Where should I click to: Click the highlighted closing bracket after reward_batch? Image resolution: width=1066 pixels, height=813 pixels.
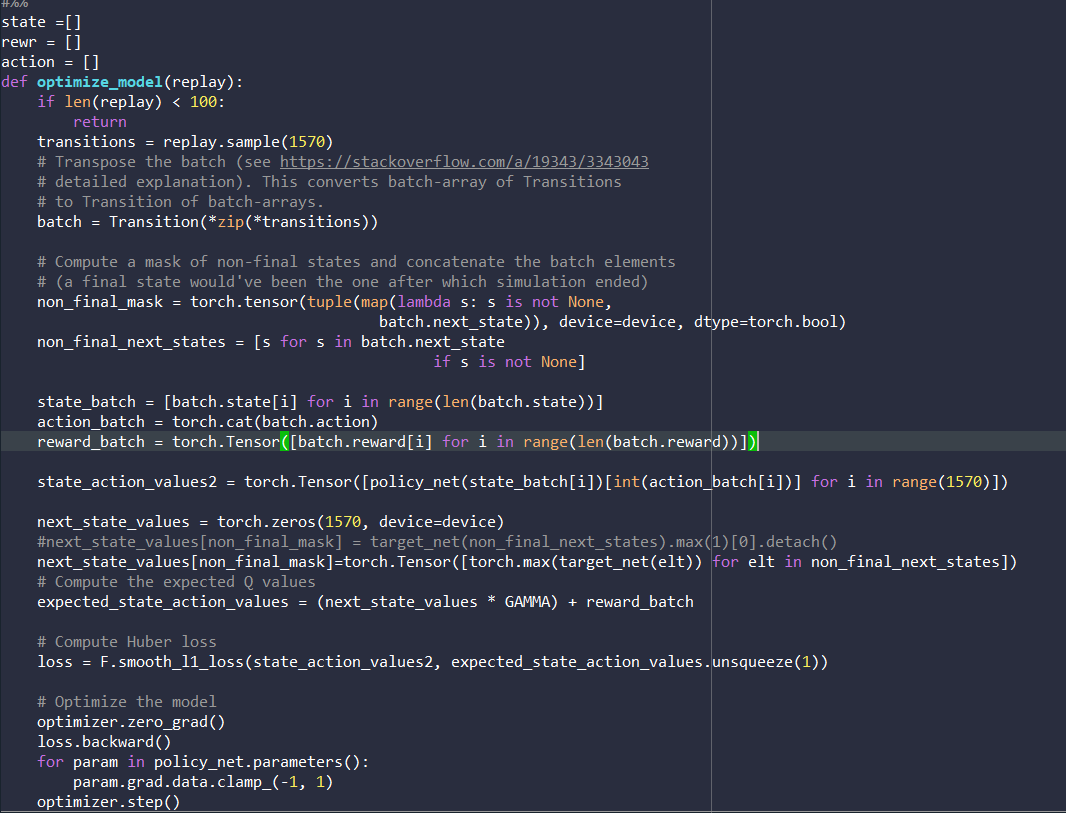tap(752, 442)
